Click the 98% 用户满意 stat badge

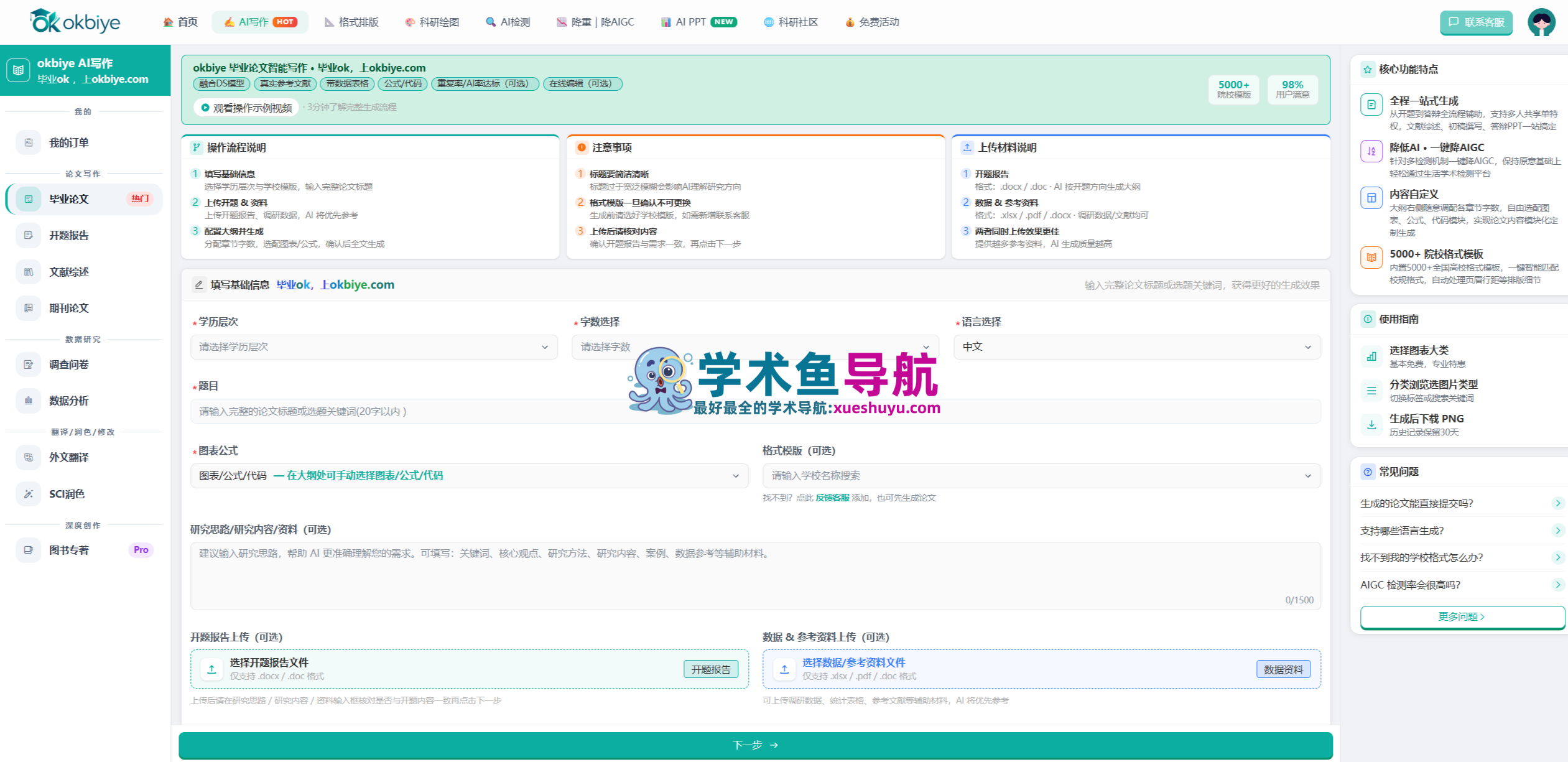(x=1292, y=90)
